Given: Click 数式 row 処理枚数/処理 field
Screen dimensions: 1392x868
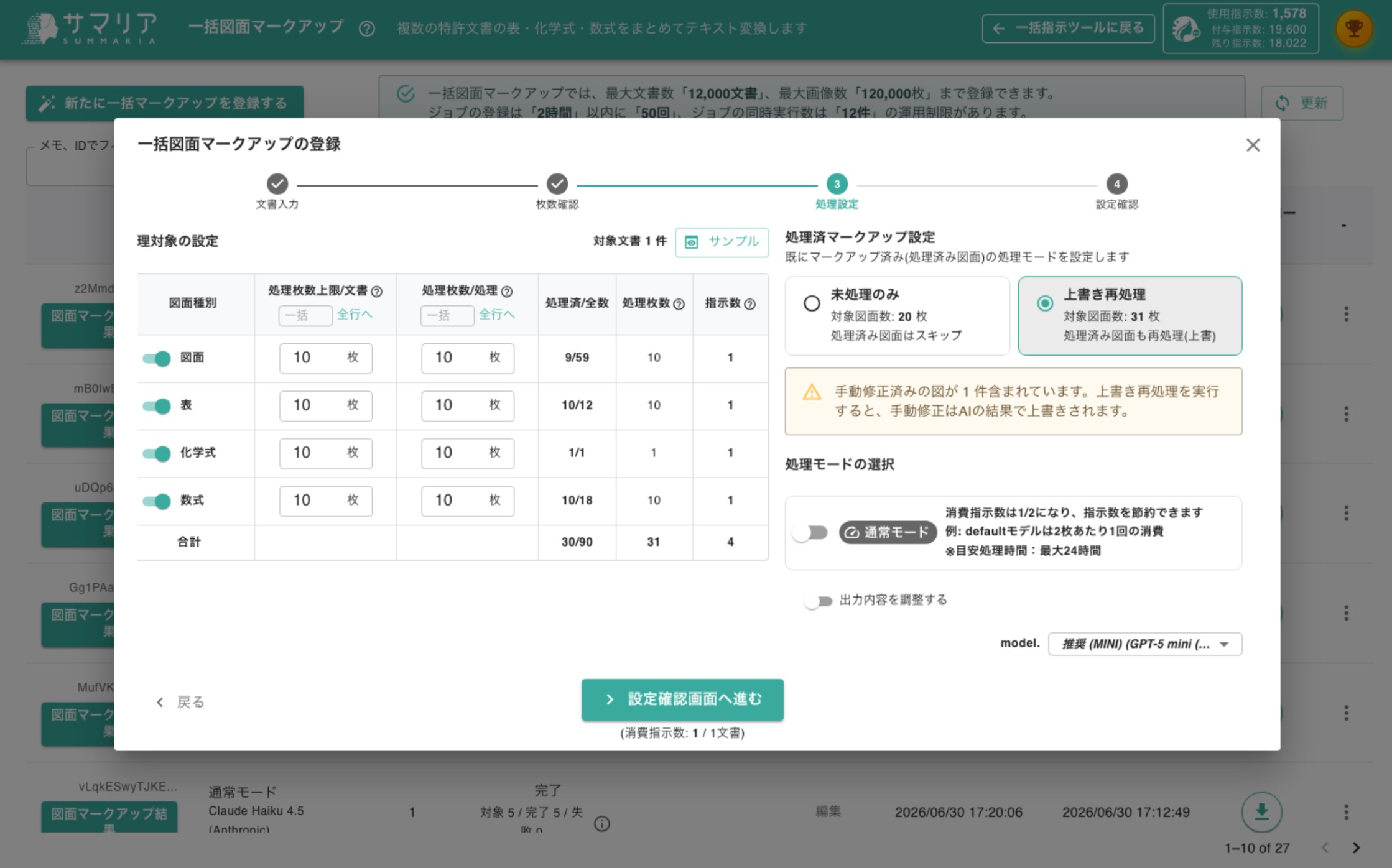Looking at the screenshot, I should point(468,501).
